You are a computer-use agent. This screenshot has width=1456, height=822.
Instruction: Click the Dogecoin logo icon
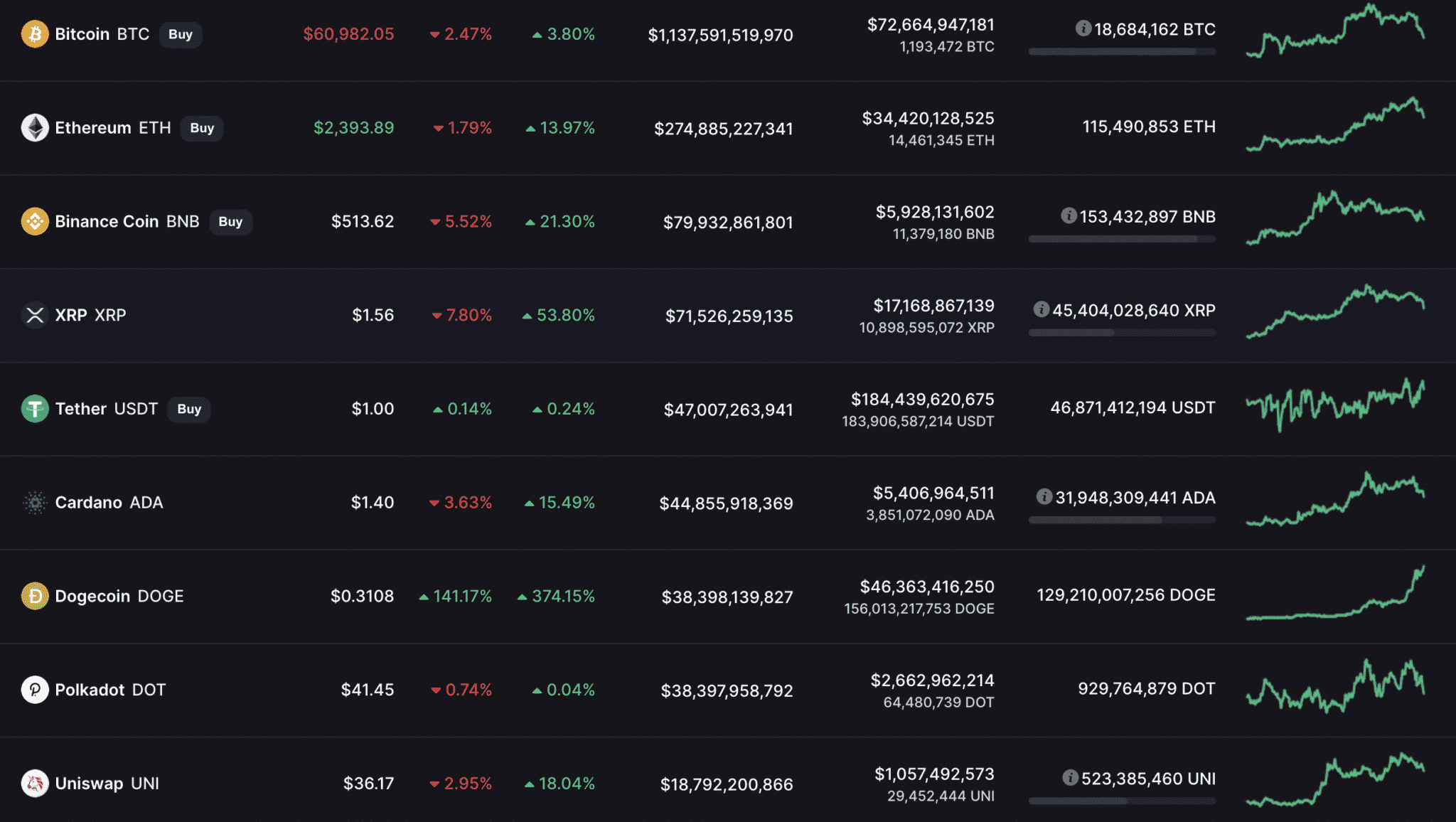coord(34,596)
